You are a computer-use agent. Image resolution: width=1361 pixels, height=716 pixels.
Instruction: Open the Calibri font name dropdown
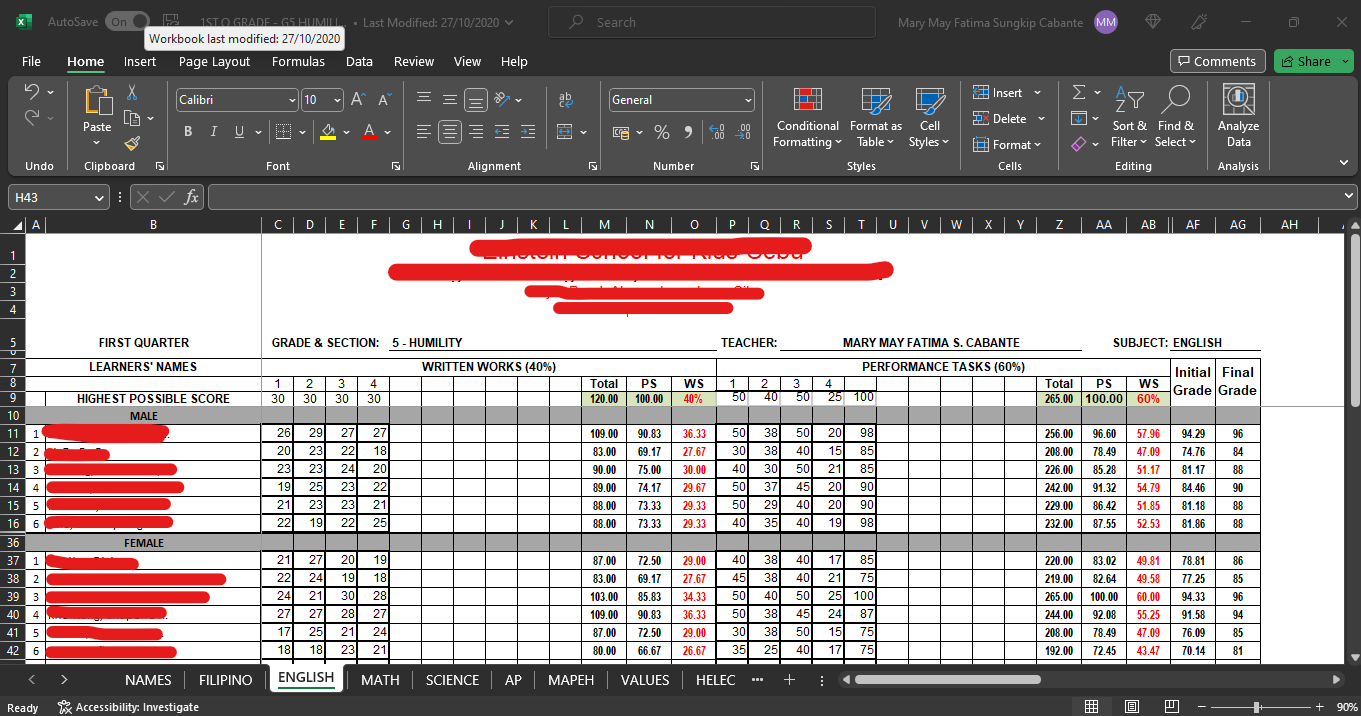[292, 100]
